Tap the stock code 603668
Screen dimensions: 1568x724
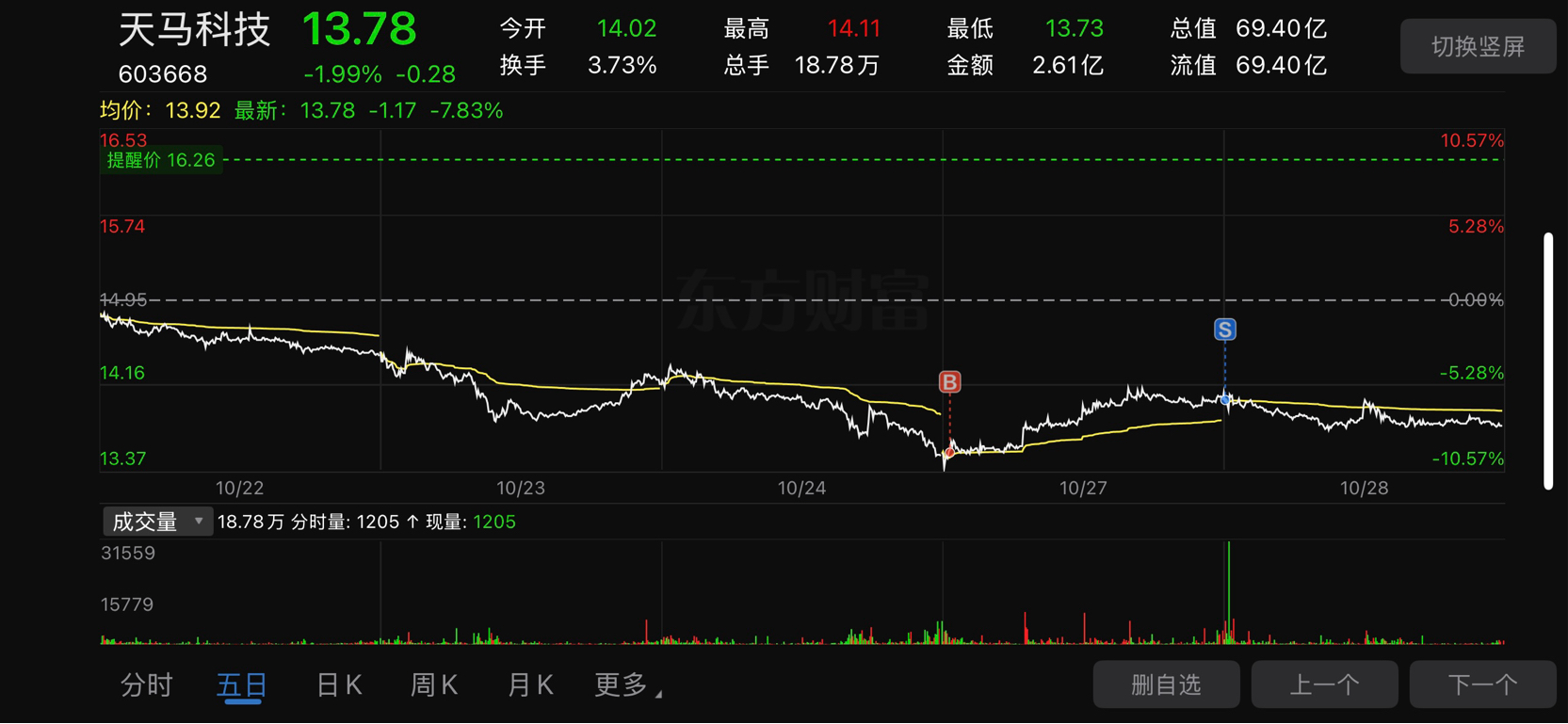163,73
